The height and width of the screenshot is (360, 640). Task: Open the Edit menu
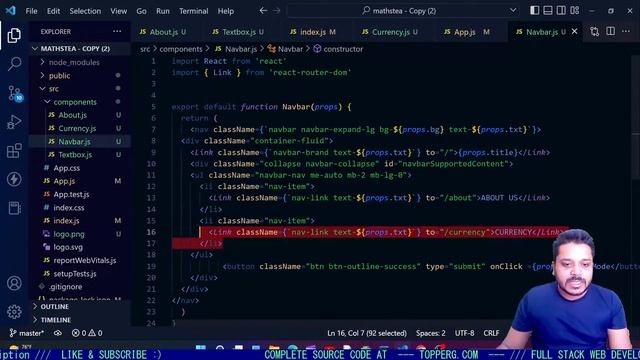53,11
